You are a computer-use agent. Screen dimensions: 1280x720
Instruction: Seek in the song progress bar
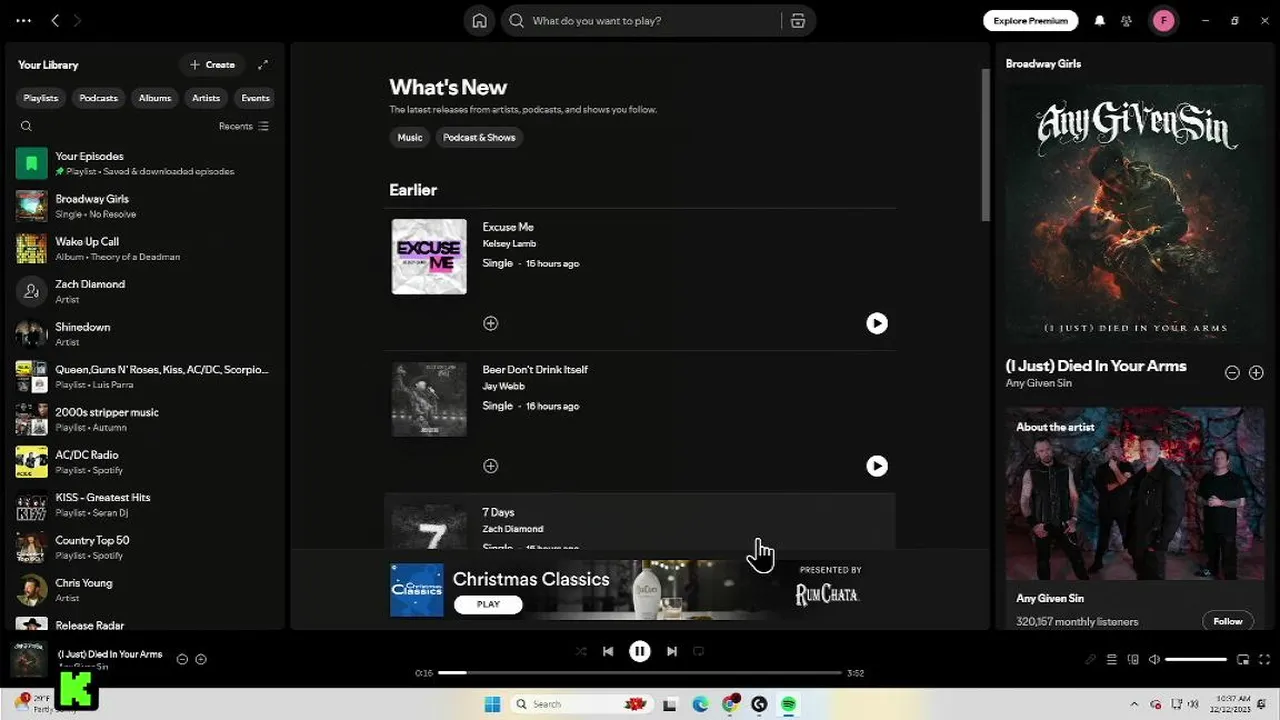(640, 673)
